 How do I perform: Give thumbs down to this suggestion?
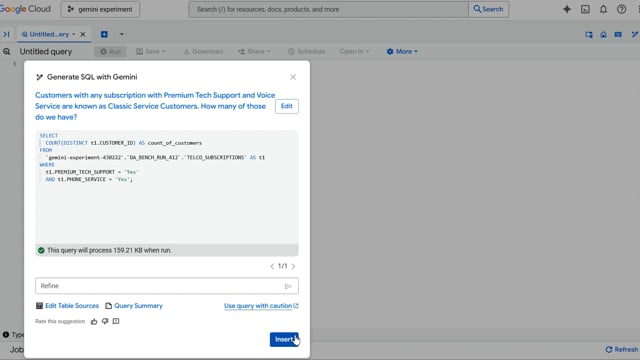click(x=105, y=322)
